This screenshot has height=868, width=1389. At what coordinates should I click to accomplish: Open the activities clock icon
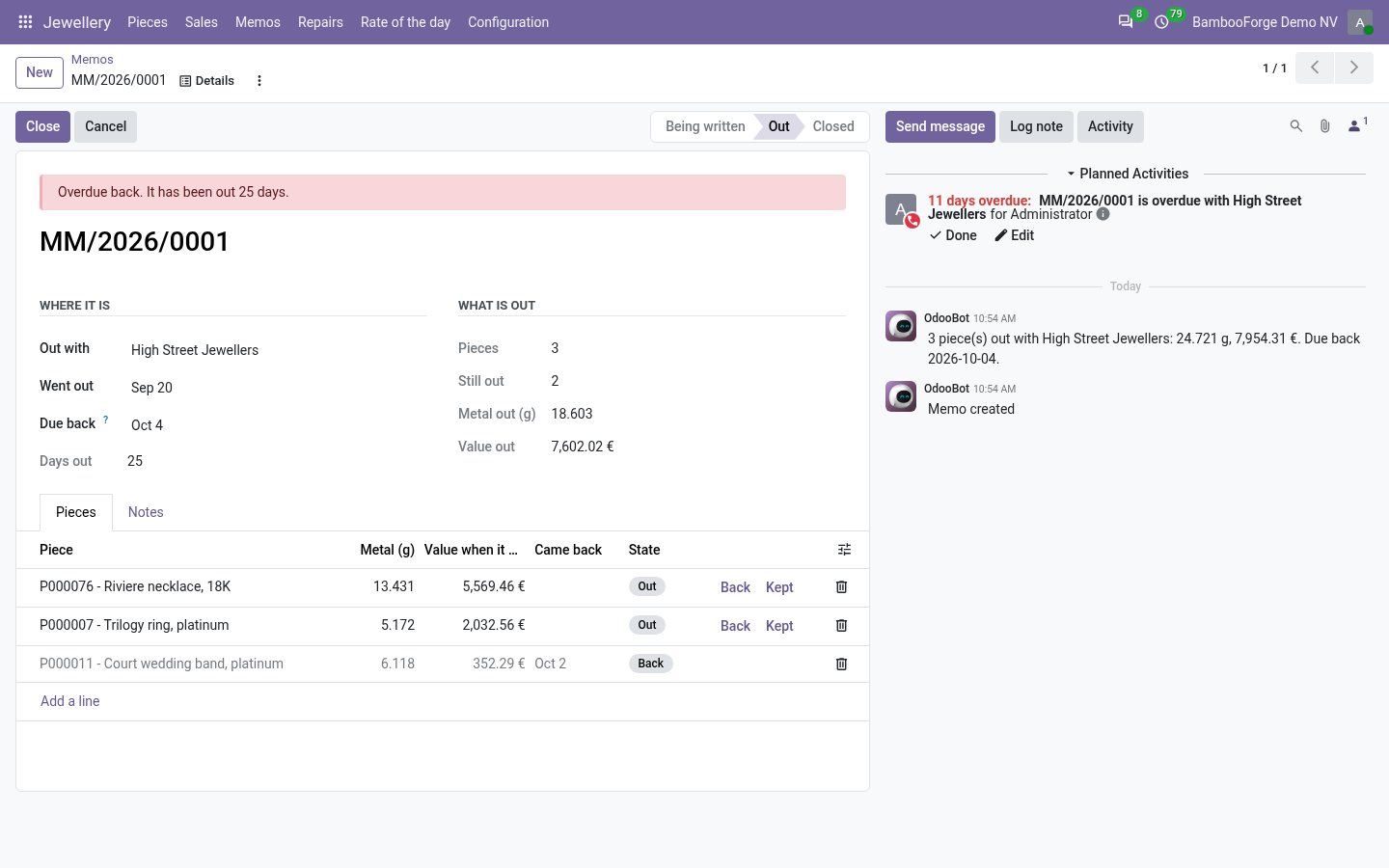click(1161, 21)
